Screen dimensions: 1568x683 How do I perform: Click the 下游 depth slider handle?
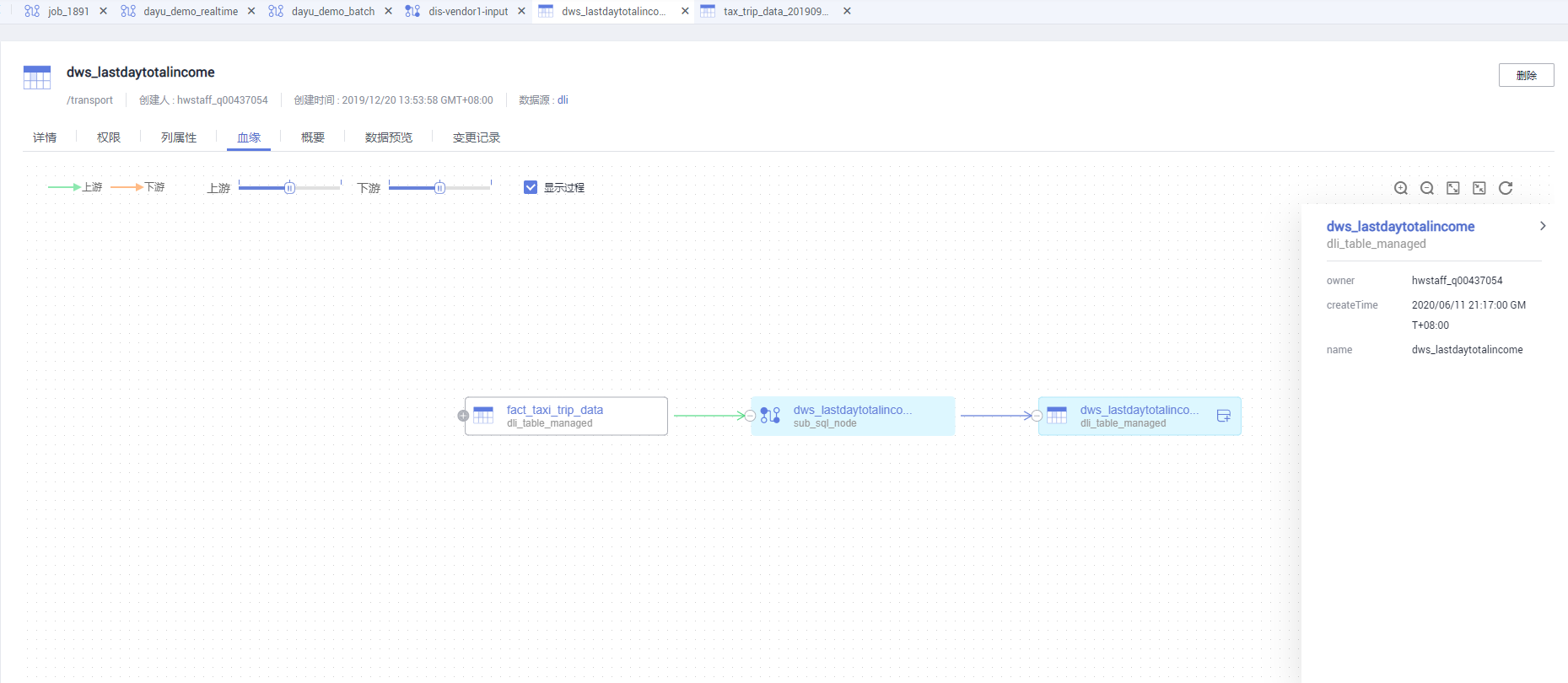[439, 187]
